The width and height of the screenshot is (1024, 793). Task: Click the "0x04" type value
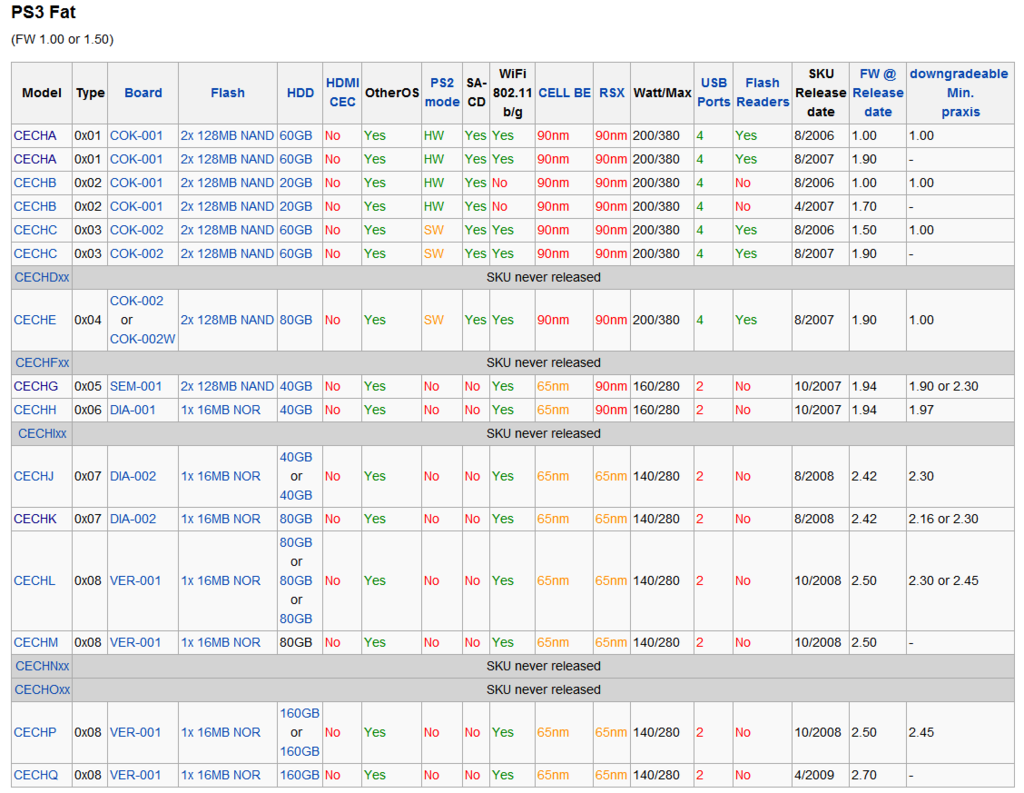point(88,320)
